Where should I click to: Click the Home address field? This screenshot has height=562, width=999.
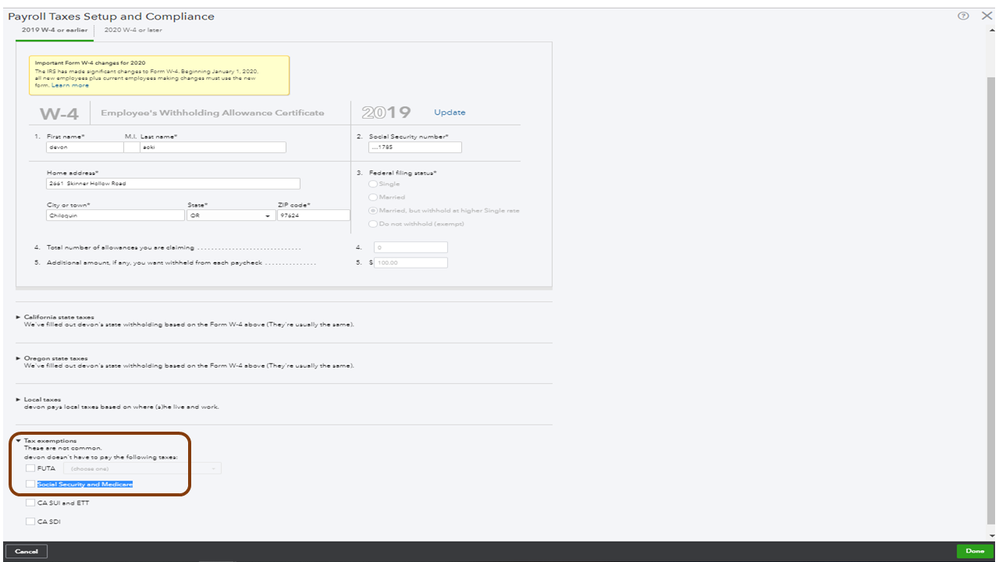pos(173,184)
